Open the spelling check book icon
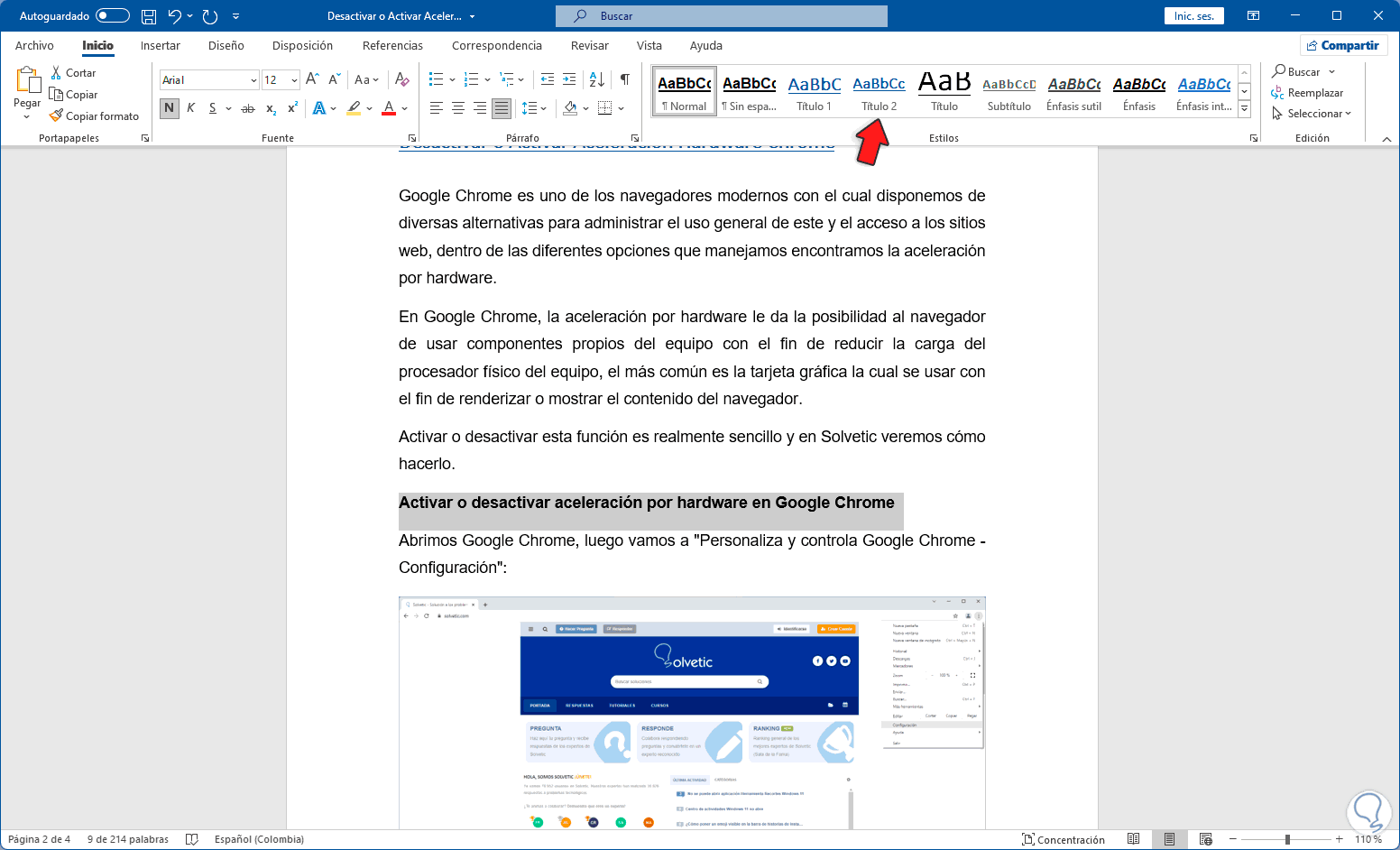 click(x=191, y=839)
